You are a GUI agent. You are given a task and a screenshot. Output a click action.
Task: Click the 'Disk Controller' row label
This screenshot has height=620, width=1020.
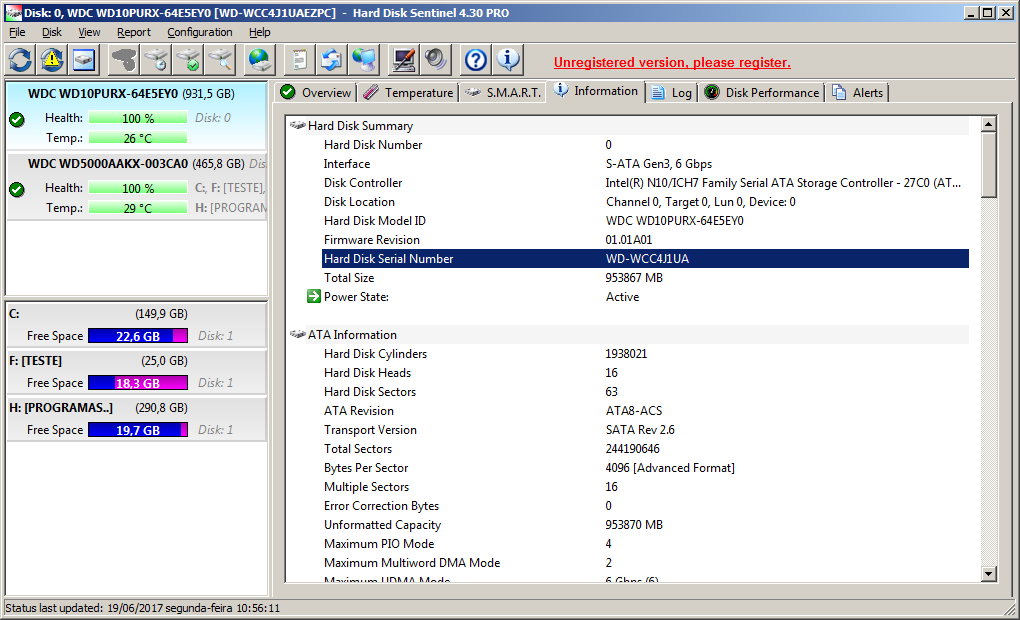[363, 183]
